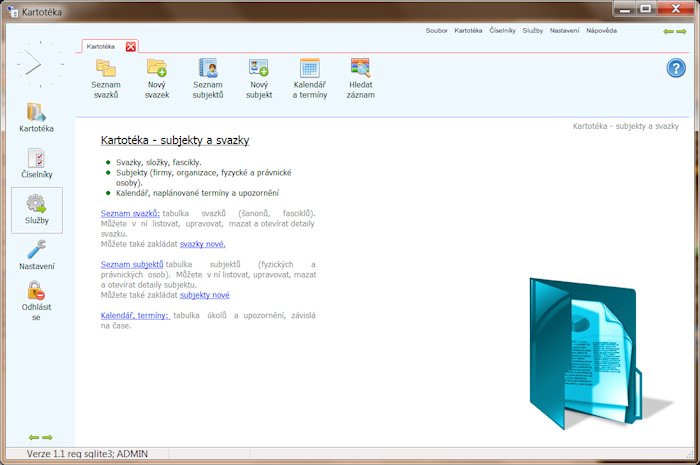The image size is (700, 465).
Task: Open Nastavení wrench in the sidebar
Action: pos(37,255)
